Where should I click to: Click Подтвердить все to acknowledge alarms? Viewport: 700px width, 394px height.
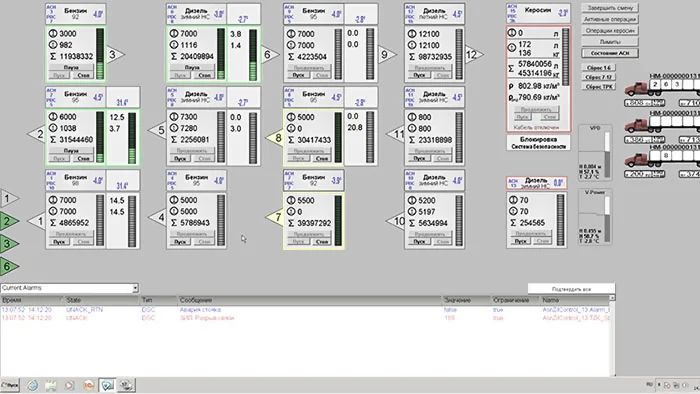(x=571, y=289)
